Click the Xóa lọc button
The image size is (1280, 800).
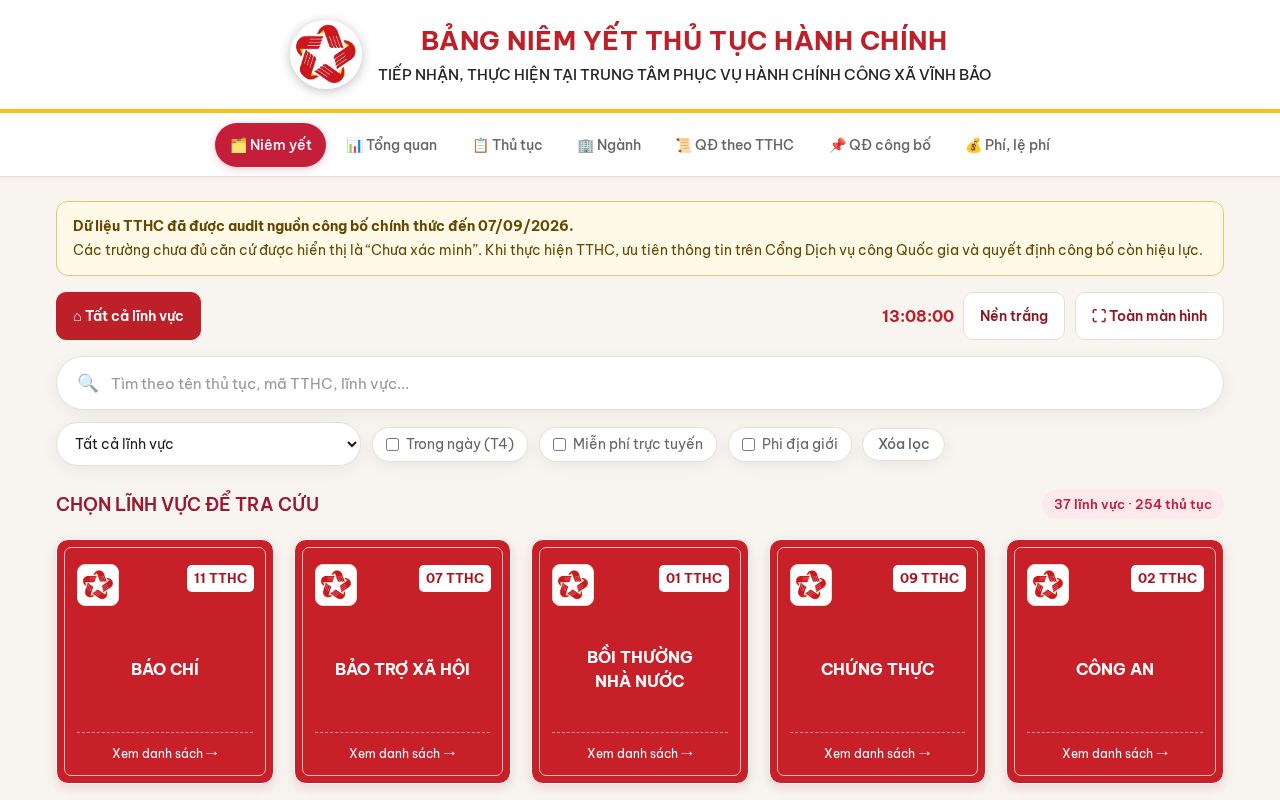[x=903, y=444]
